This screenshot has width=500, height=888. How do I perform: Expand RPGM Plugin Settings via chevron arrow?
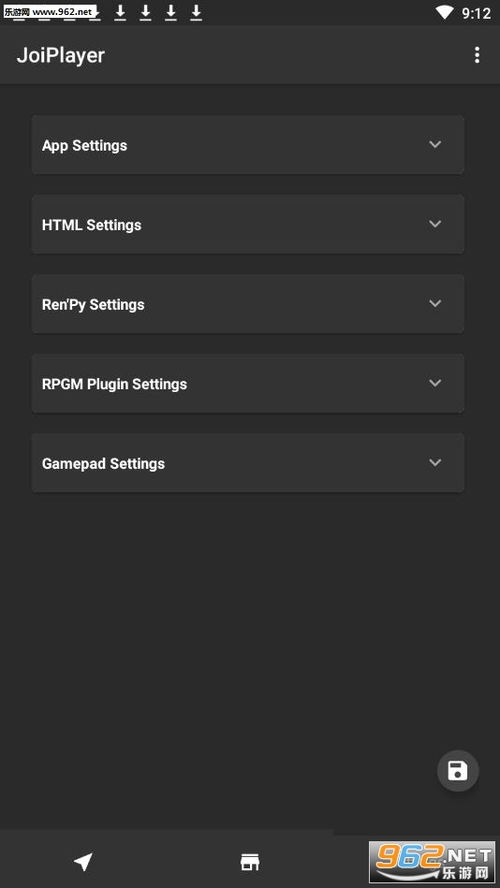[435, 383]
